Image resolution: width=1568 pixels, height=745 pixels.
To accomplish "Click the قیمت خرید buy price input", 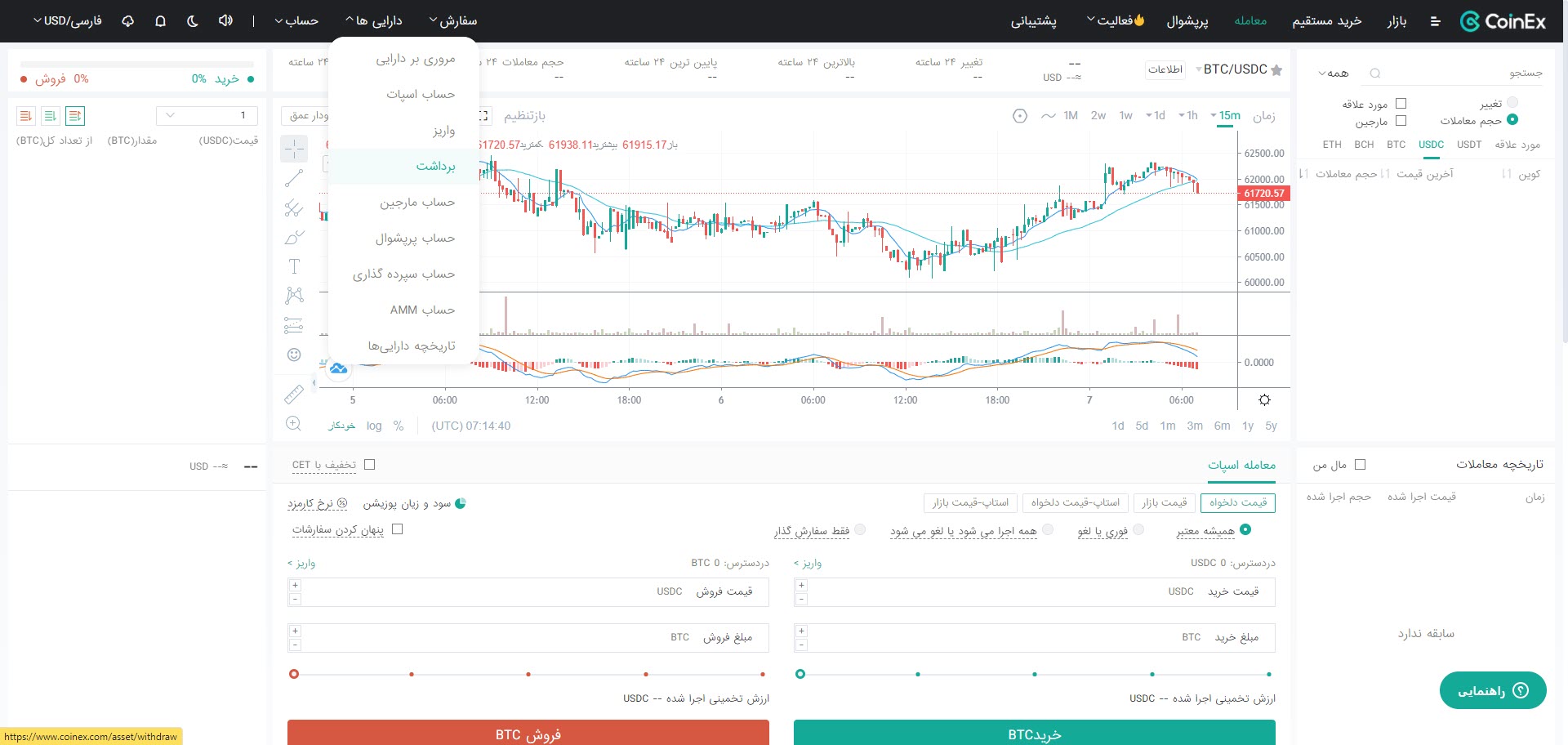I will pyautogui.click(x=1034, y=592).
